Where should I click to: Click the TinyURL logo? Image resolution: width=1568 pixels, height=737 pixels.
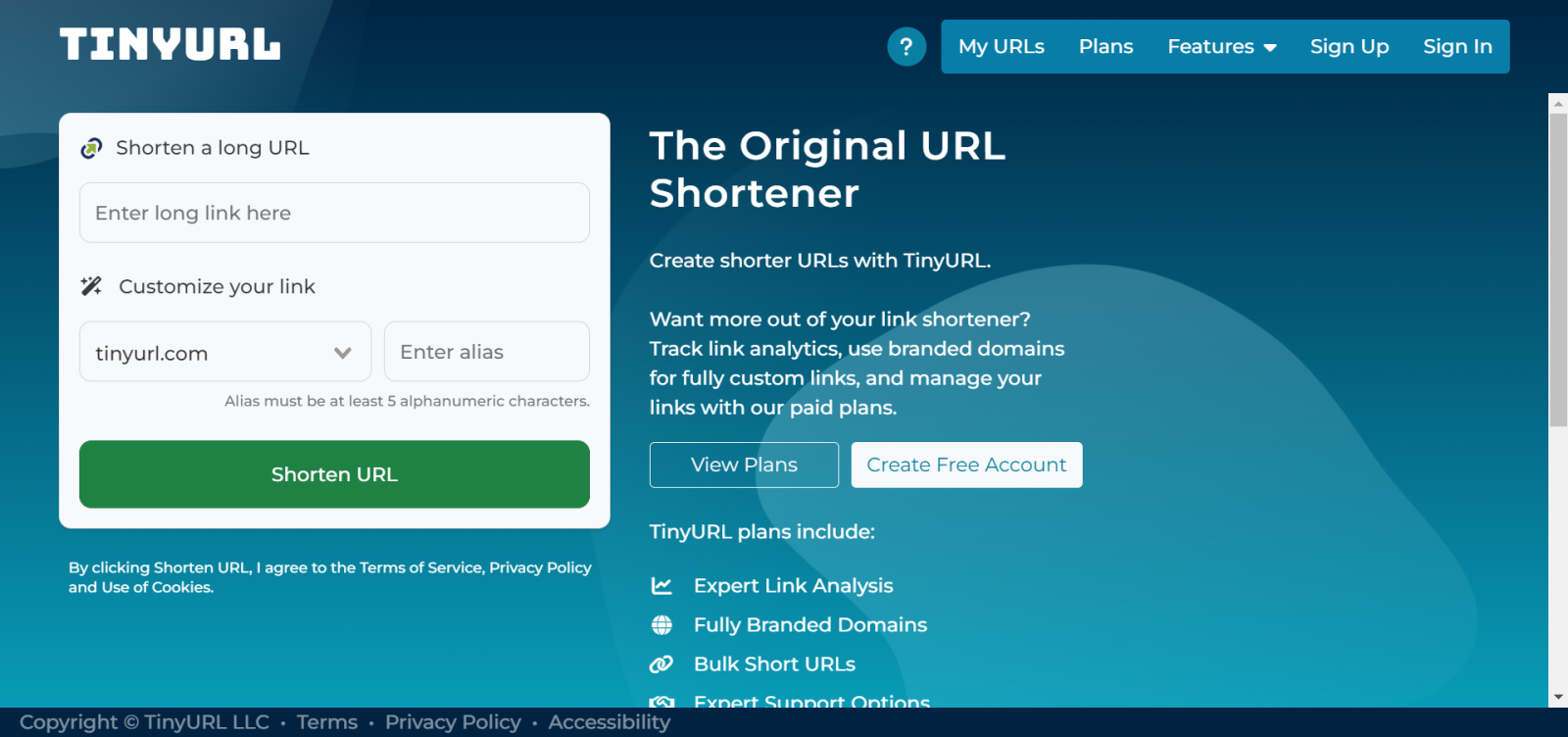[x=170, y=45]
